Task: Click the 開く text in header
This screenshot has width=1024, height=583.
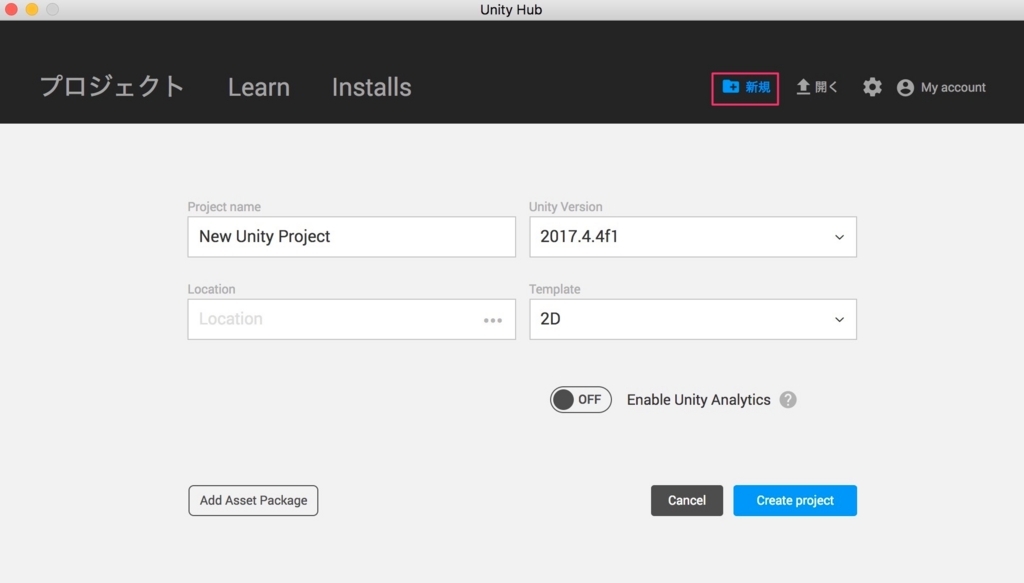Action: (826, 87)
